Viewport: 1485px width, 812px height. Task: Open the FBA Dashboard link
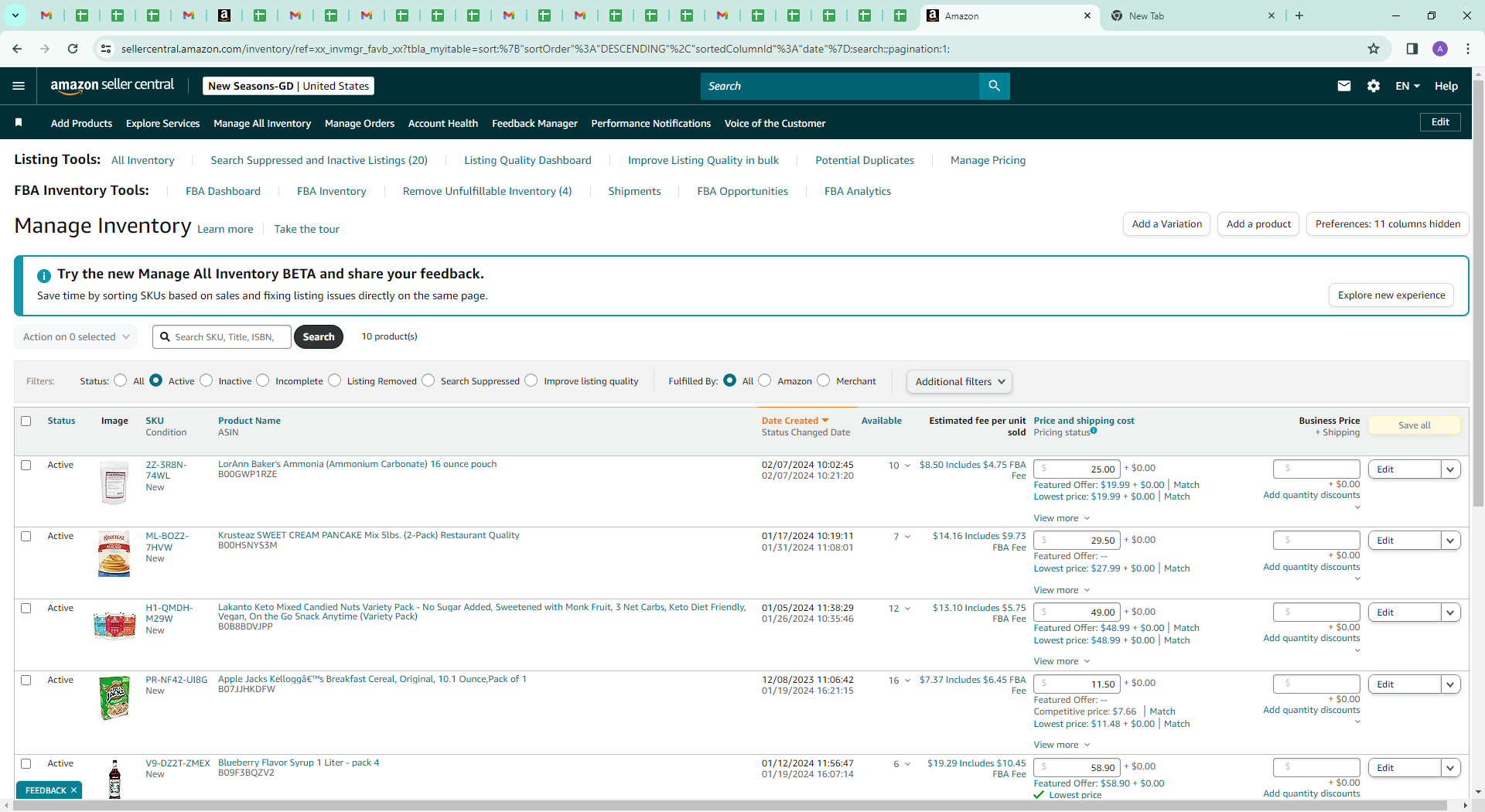tap(223, 191)
